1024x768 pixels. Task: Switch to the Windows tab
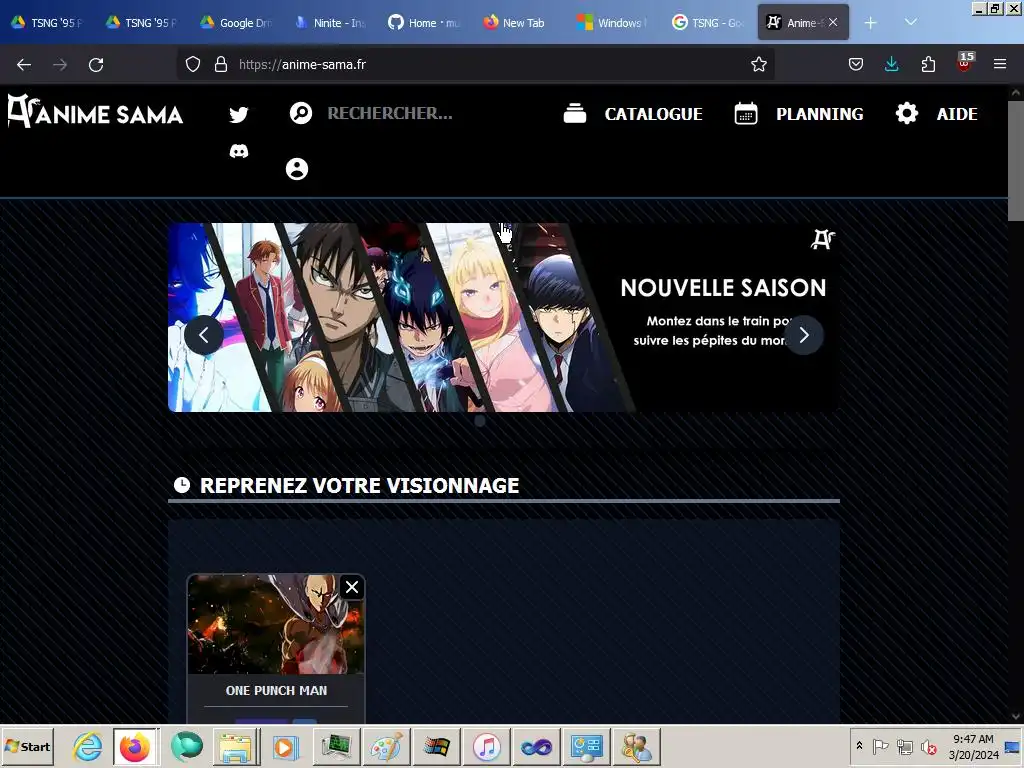point(613,23)
